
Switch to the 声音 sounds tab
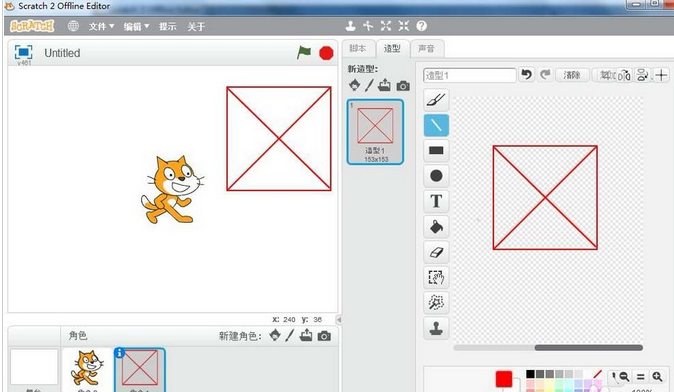426,49
